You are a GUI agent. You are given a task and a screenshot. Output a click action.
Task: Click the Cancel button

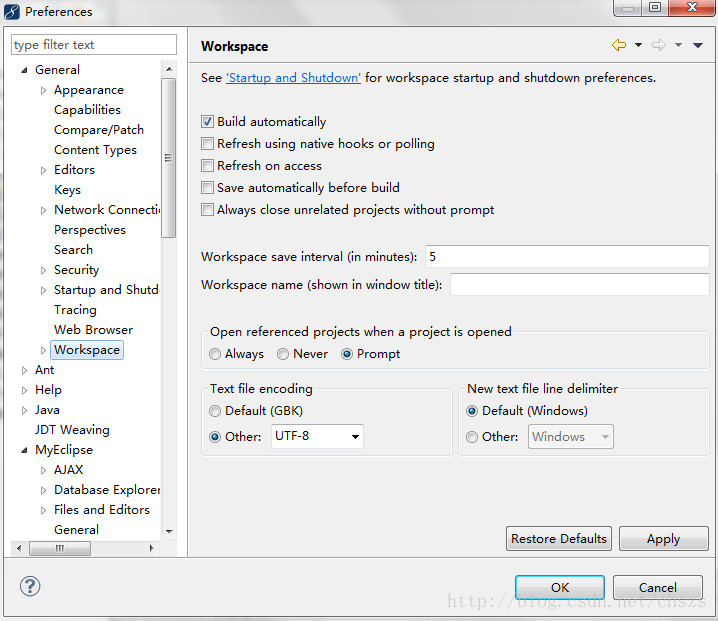pos(658,588)
